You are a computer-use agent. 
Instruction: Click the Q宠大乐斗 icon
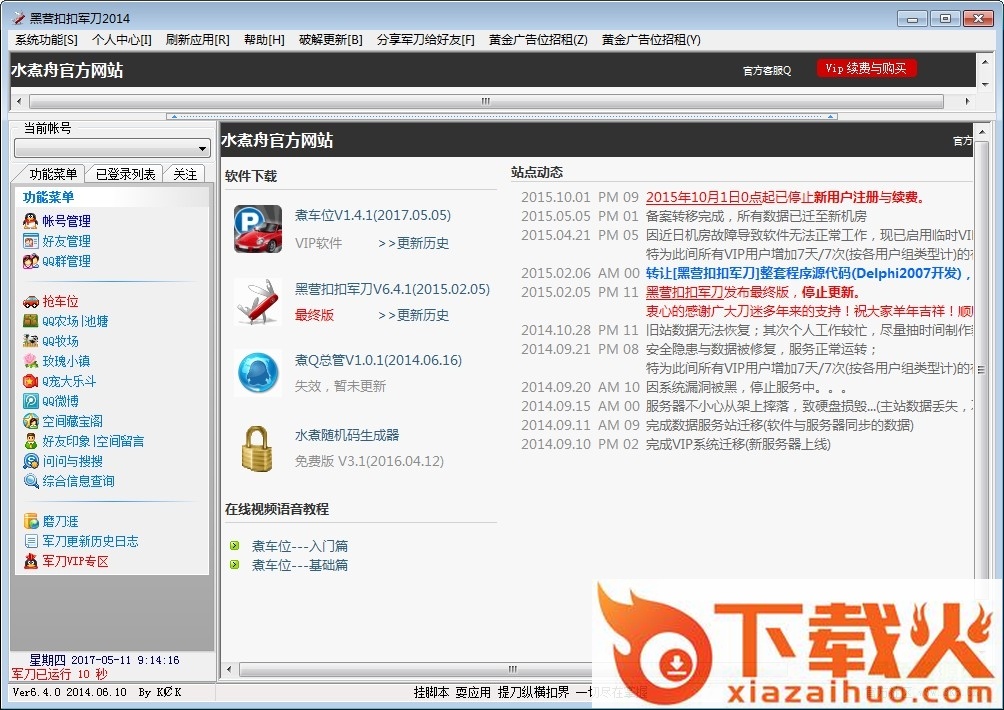[30, 382]
